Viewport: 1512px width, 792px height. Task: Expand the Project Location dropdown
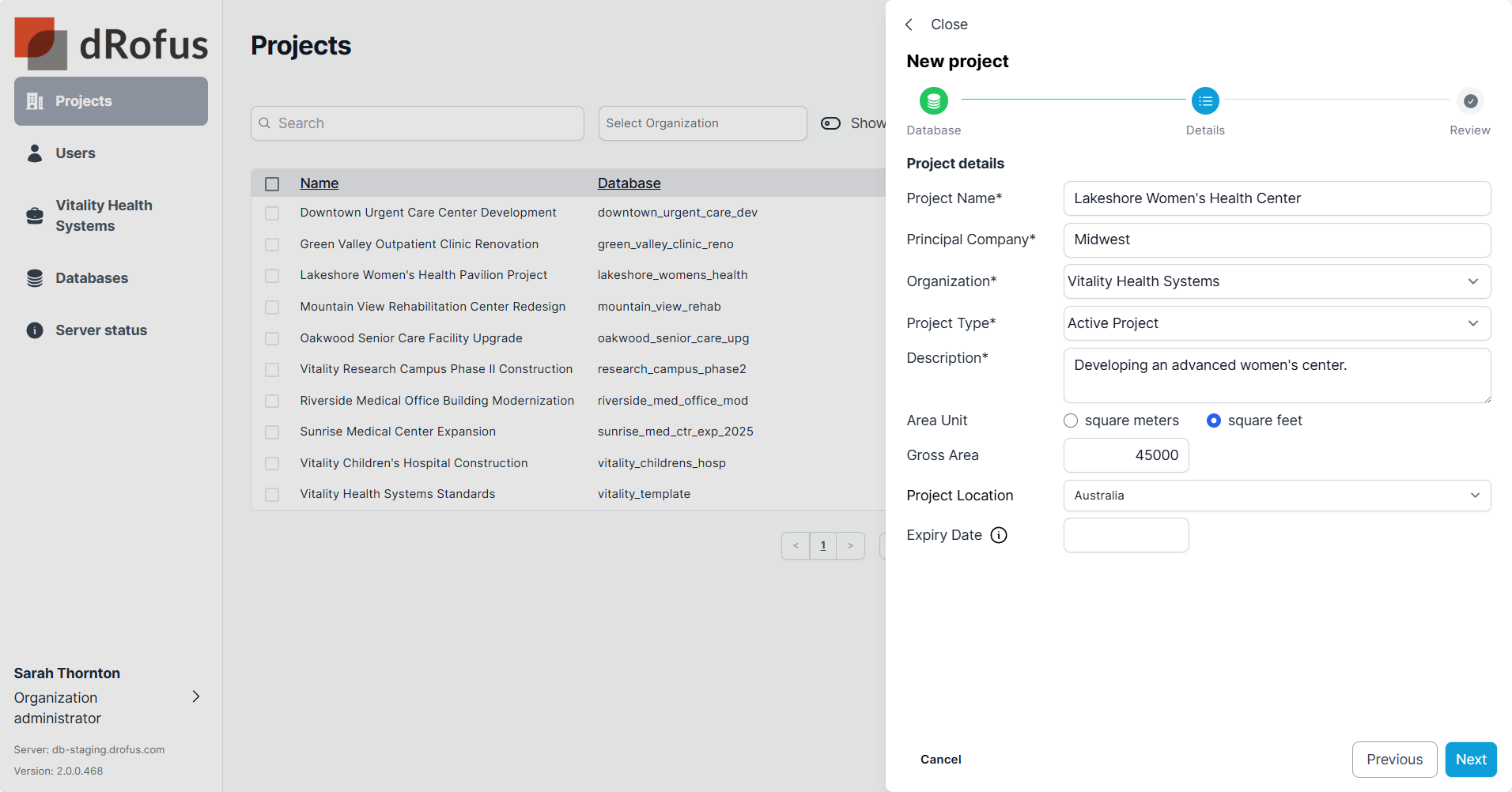tap(1276, 496)
